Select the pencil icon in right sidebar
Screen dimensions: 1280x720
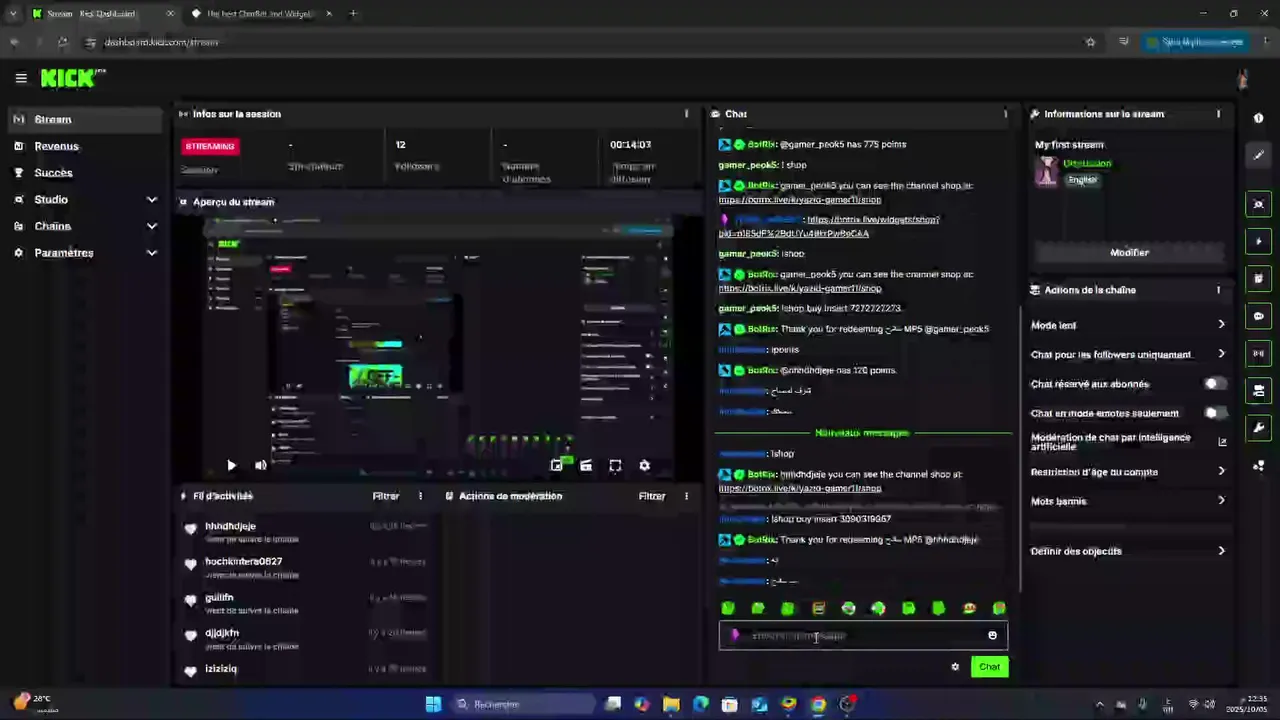point(1258,155)
